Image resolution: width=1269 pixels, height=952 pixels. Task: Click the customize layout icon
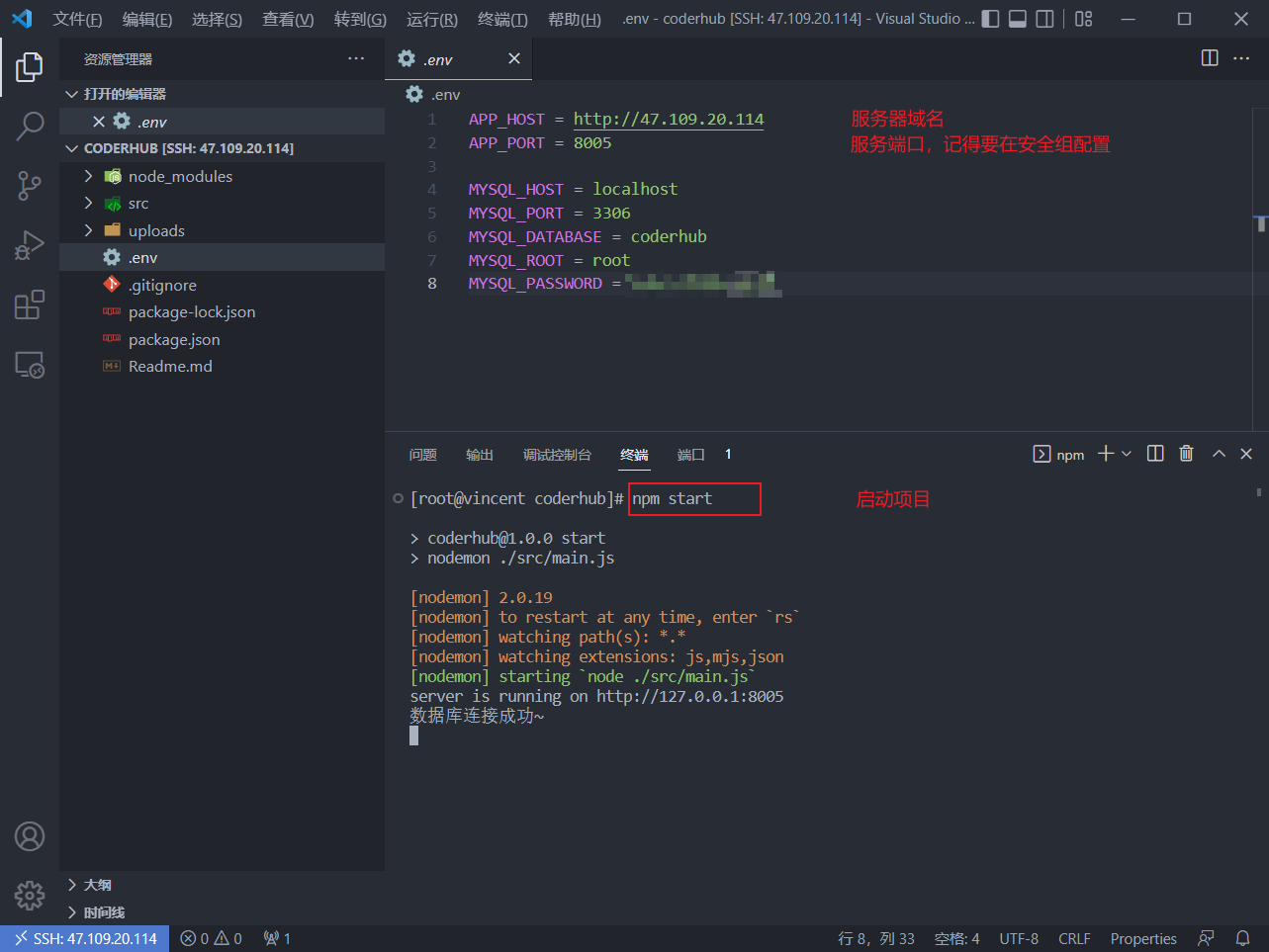pos(1084,19)
